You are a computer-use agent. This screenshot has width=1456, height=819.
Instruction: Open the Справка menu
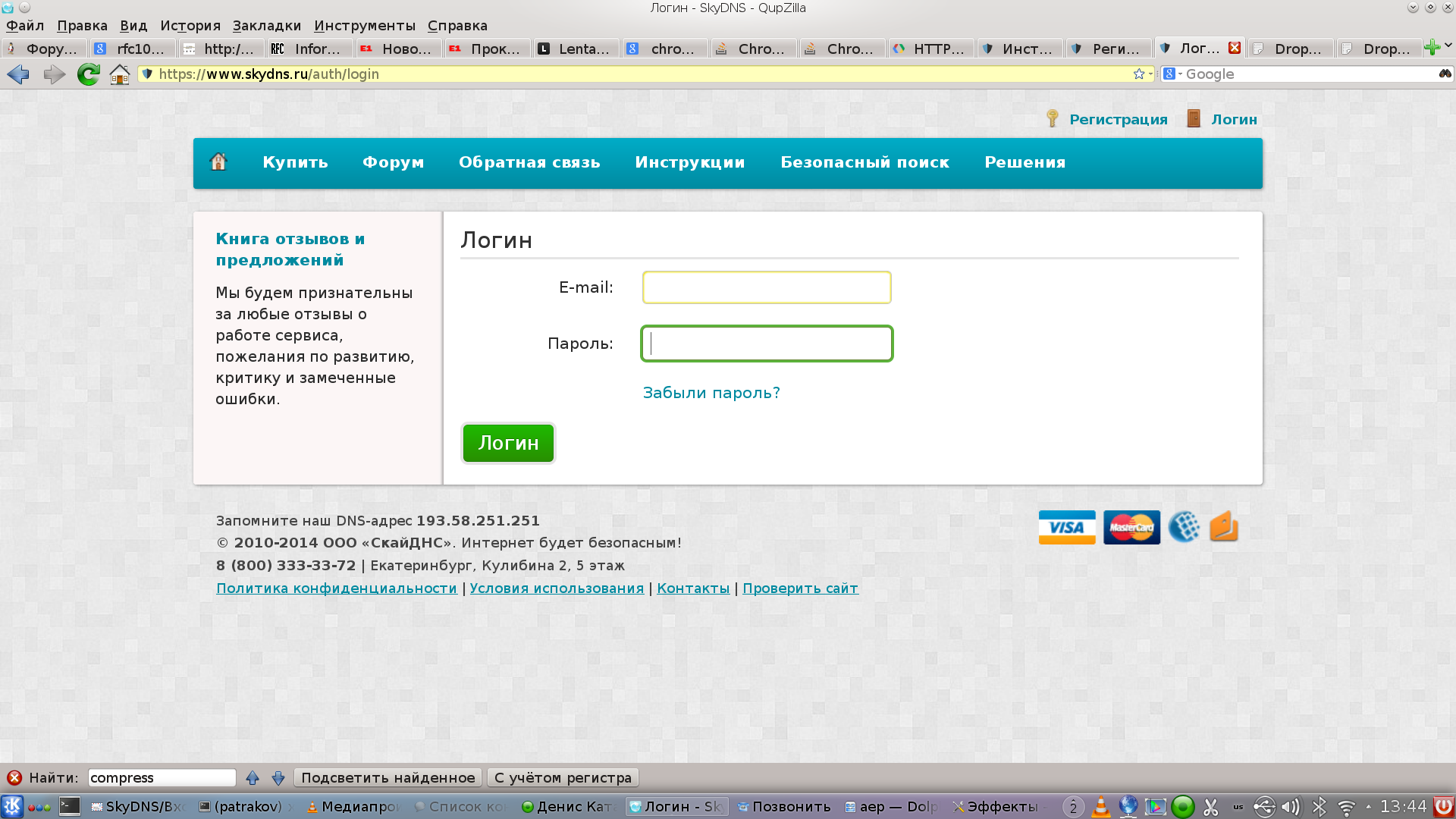(x=457, y=25)
